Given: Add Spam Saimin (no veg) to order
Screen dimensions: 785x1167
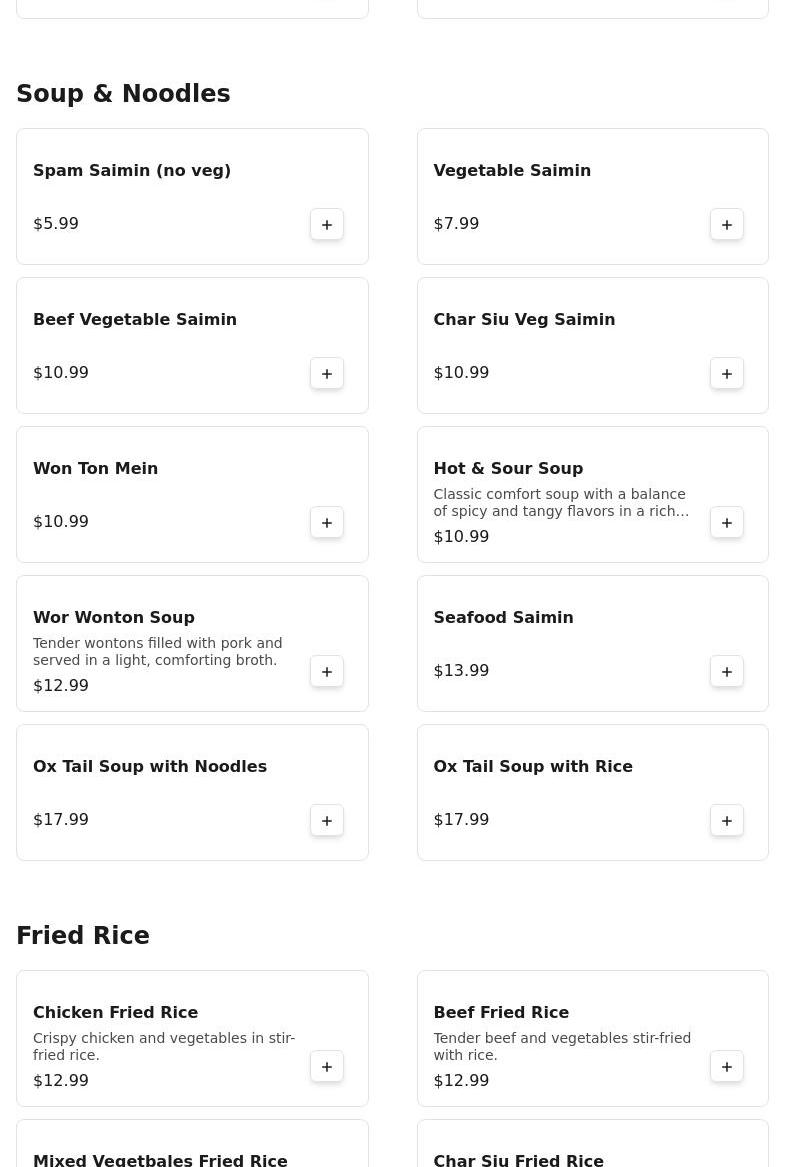Looking at the screenshot, I should 327,225.
